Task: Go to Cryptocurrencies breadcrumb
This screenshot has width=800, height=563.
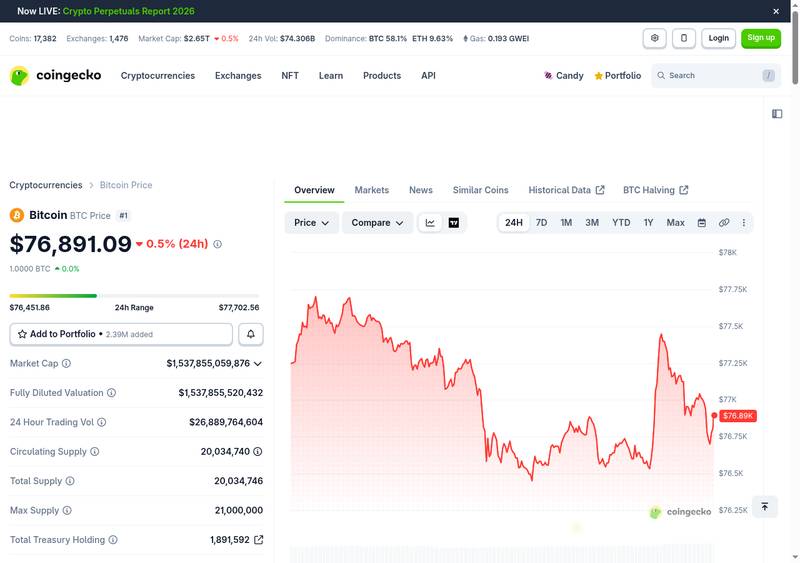Action: pyautogui.click(x=46, y=185)
